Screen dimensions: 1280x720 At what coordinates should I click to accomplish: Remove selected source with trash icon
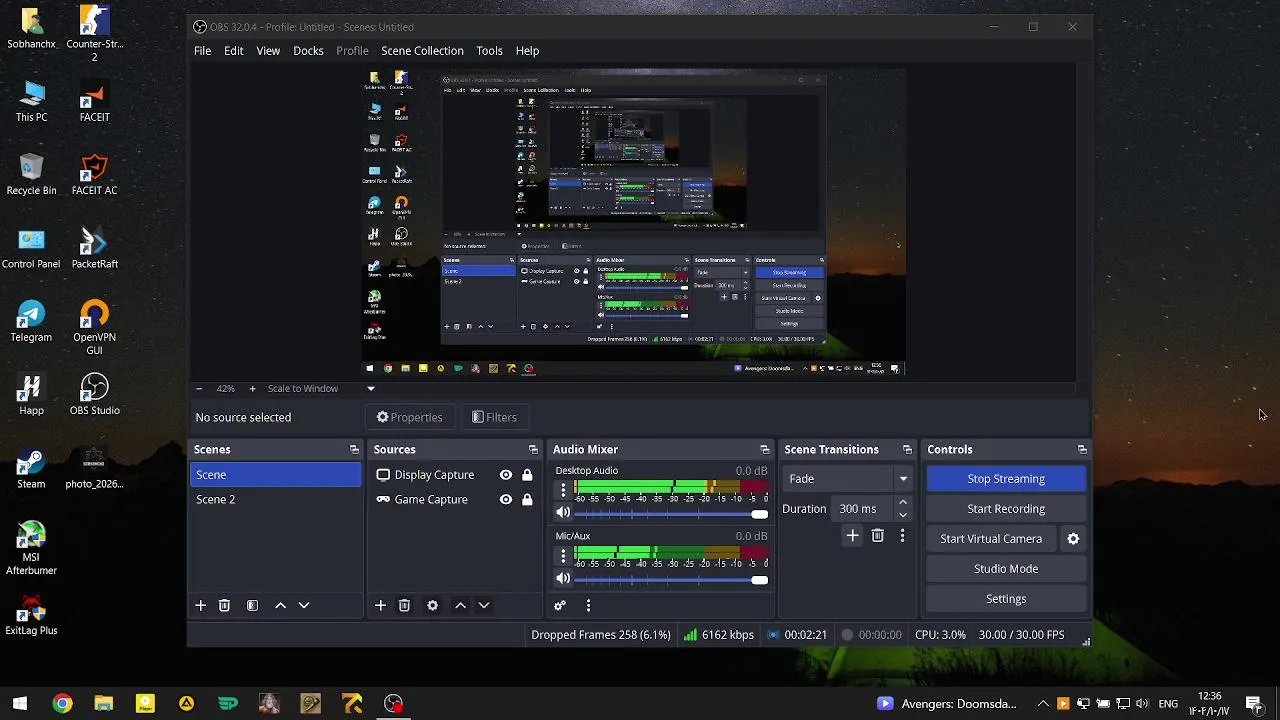(x=404, y=605)
